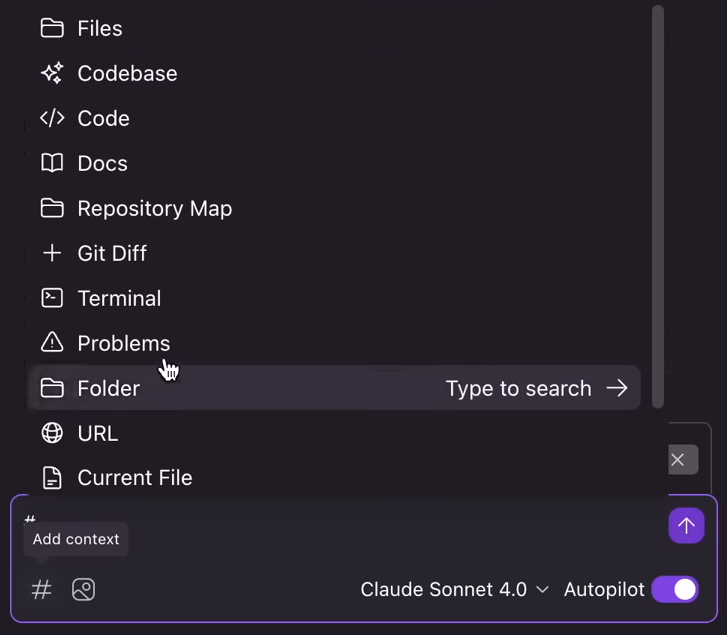Click the hash Add context icon
This screenshot has width=727, height=635.
point(41,590)
